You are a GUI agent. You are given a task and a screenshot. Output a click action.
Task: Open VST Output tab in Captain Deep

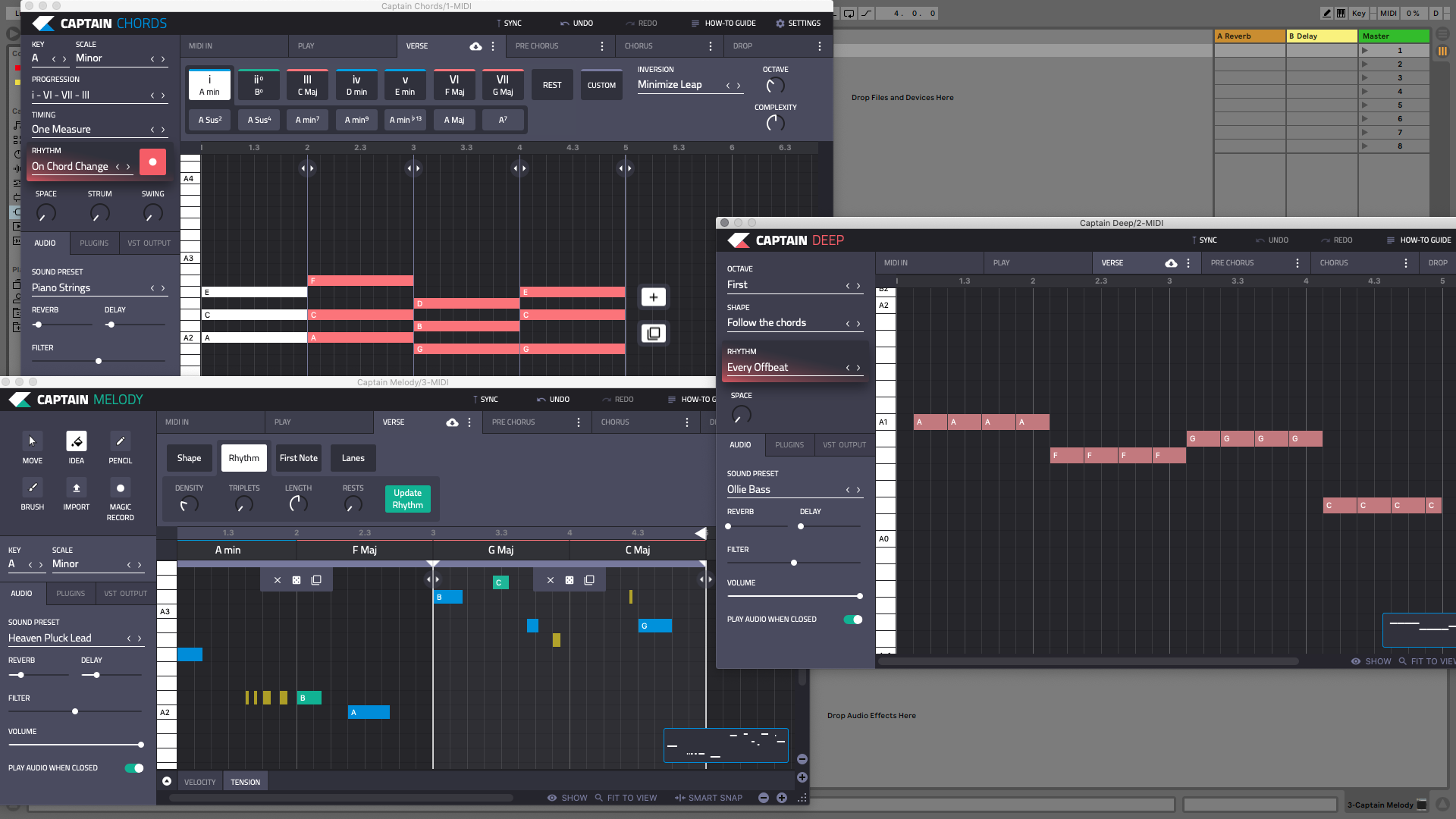click(x=844, y=445)
